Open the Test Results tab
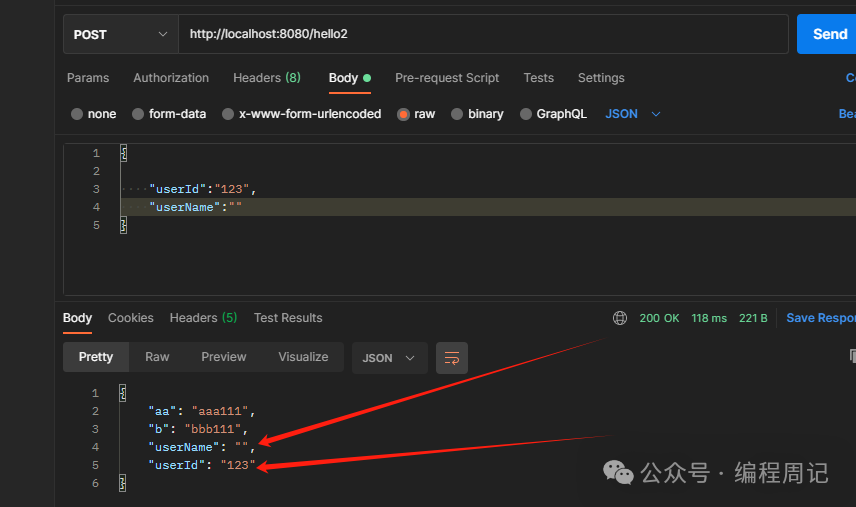Screen dimensions: 856x507 (288, 318)
